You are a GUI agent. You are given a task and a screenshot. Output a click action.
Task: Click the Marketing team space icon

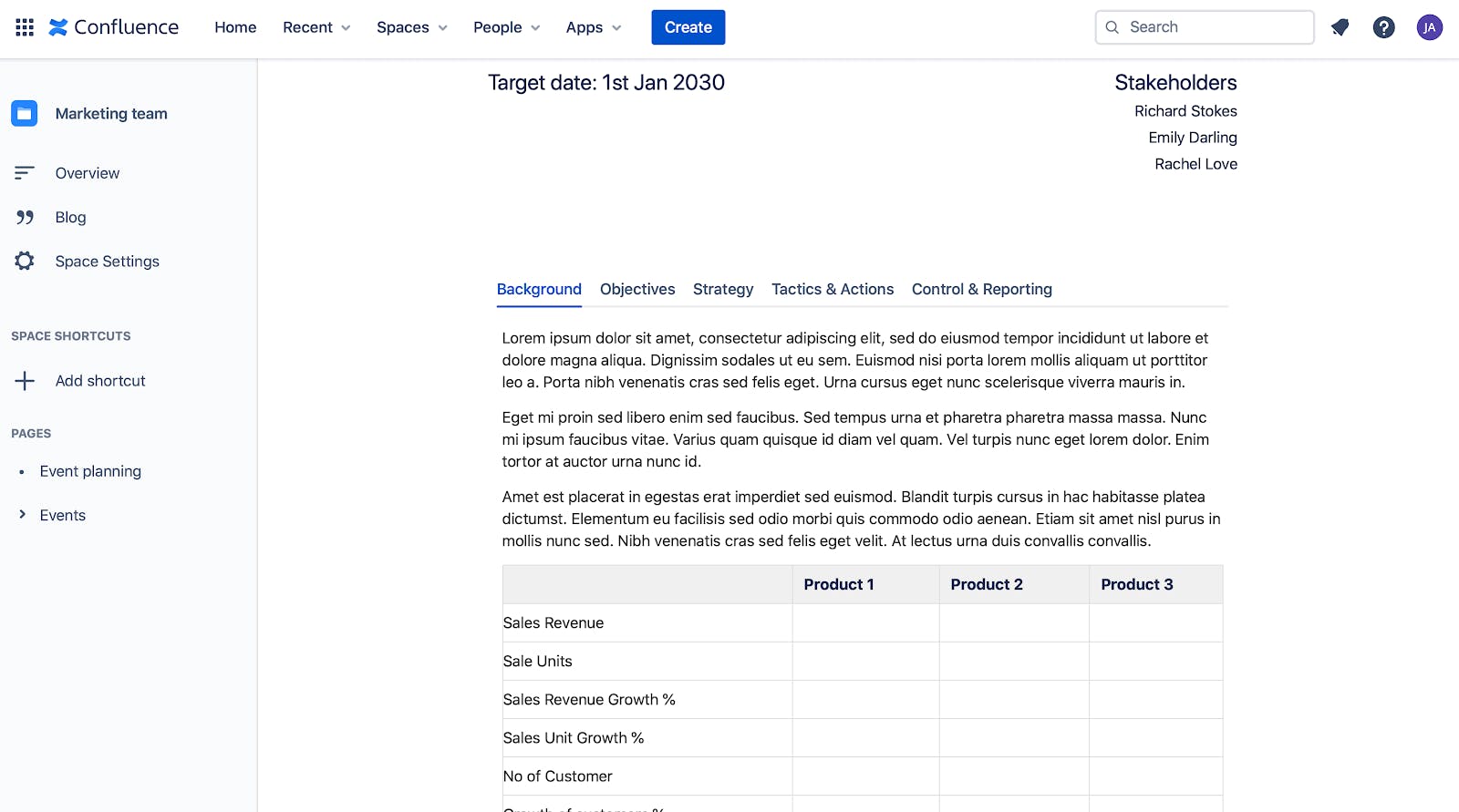25,114
